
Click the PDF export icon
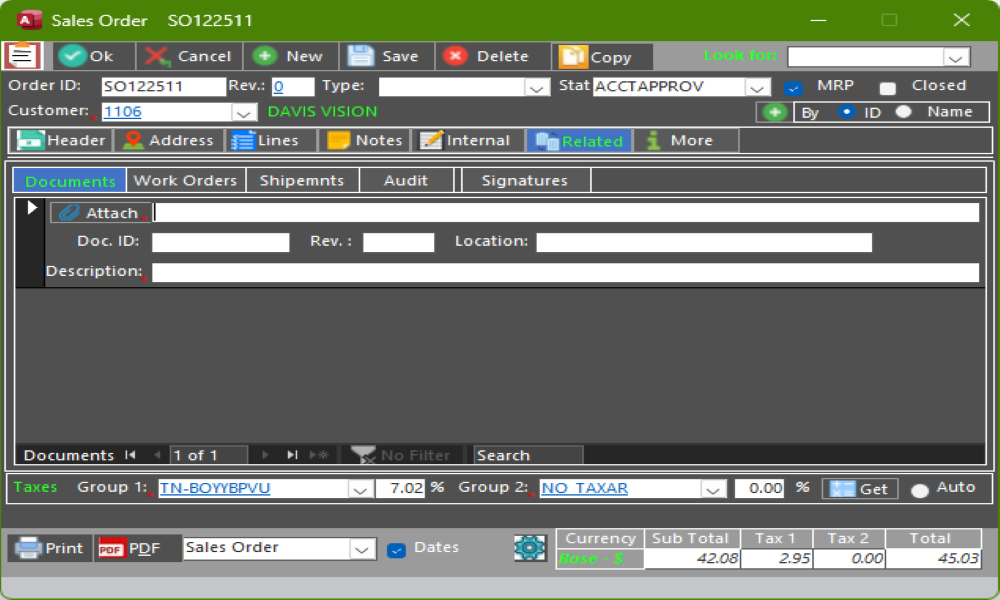pos(110,548)
